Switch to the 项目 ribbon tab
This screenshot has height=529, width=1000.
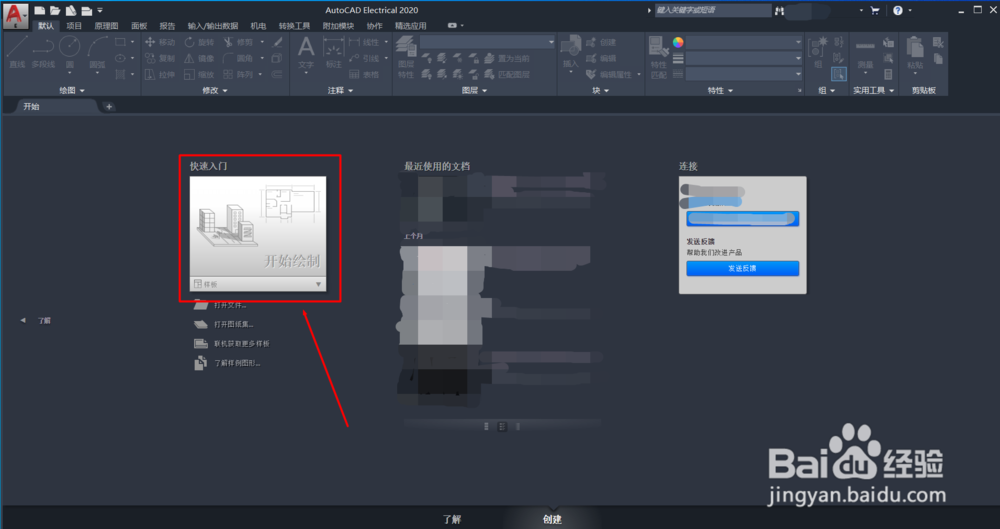click(x=74, y=26)
